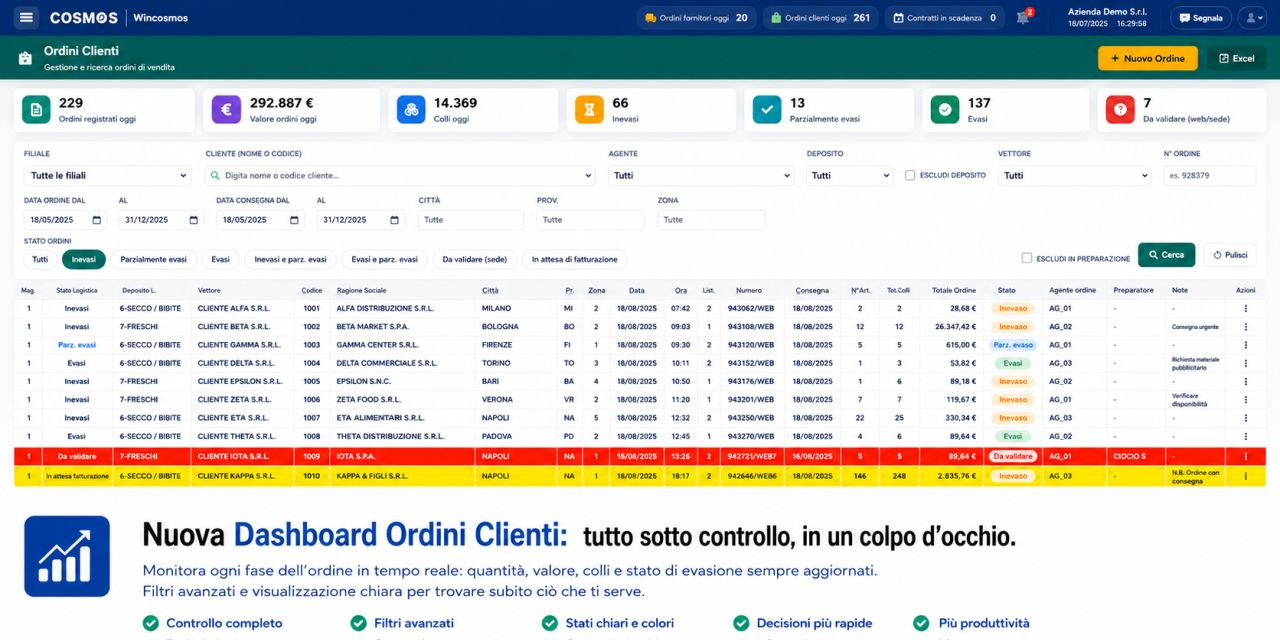Click the Evasi green checkmark icon
Image resolution: width=1280 pixels, height=640 pixels.
944,110
